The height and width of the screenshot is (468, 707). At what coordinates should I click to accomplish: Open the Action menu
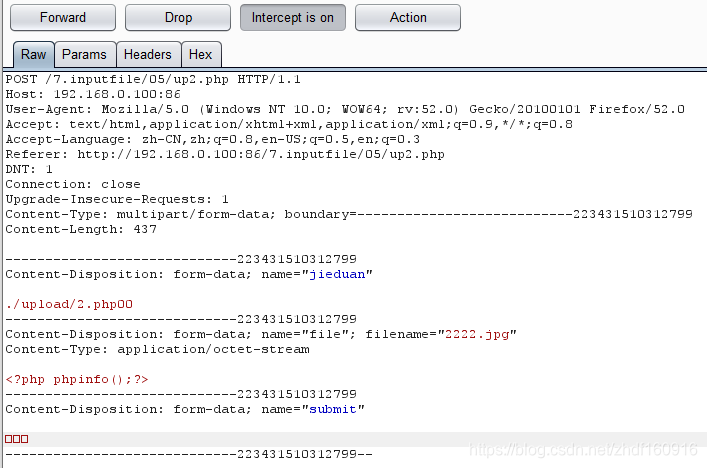tap(408, 17)
